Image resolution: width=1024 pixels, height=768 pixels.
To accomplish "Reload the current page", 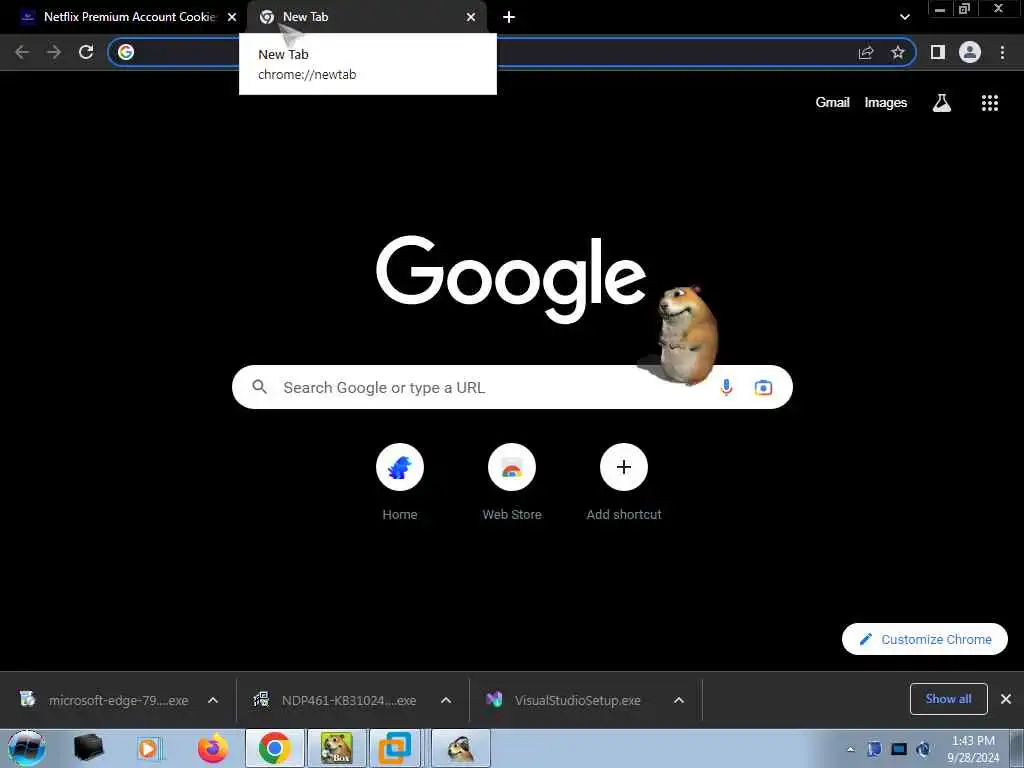I will pyautogui.click(x=86, y=52).
